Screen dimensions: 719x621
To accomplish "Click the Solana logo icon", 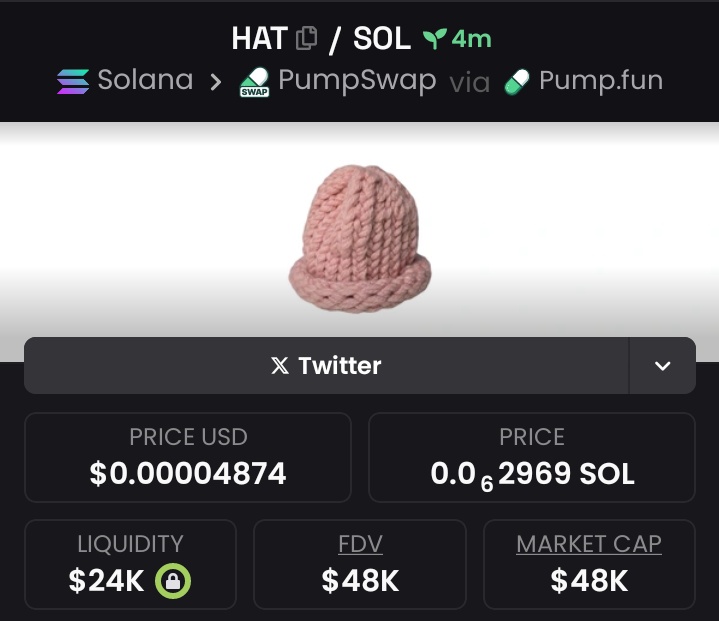I will tap(73, 81).
